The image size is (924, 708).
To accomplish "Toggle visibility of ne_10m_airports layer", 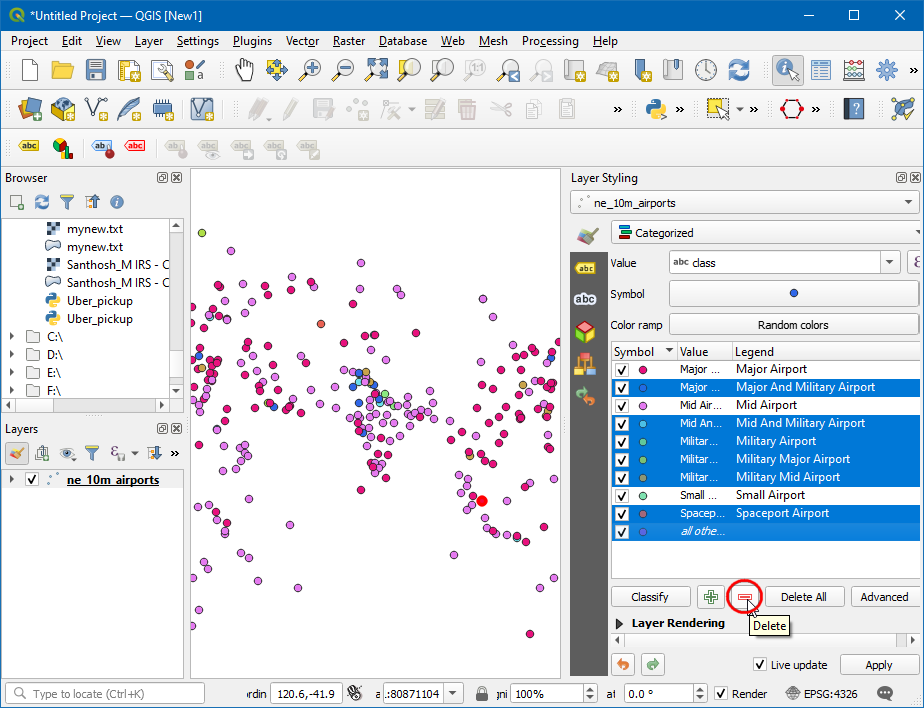I will [33, 480].
